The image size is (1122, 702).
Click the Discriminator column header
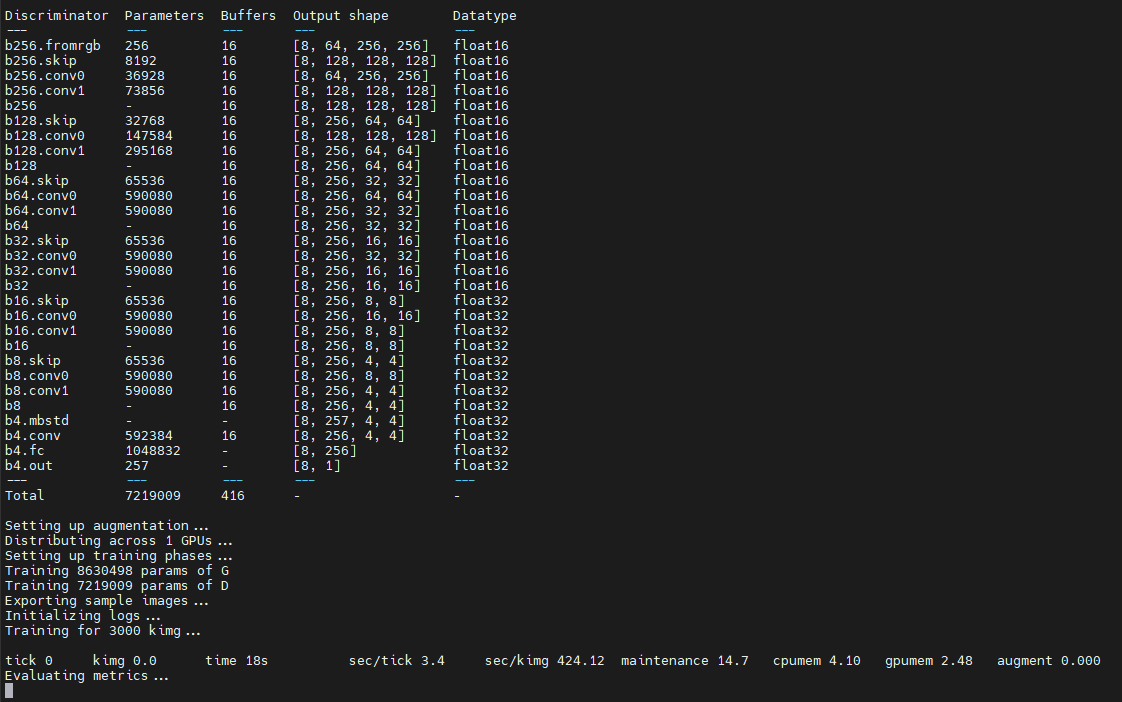[x=57, y=15]
